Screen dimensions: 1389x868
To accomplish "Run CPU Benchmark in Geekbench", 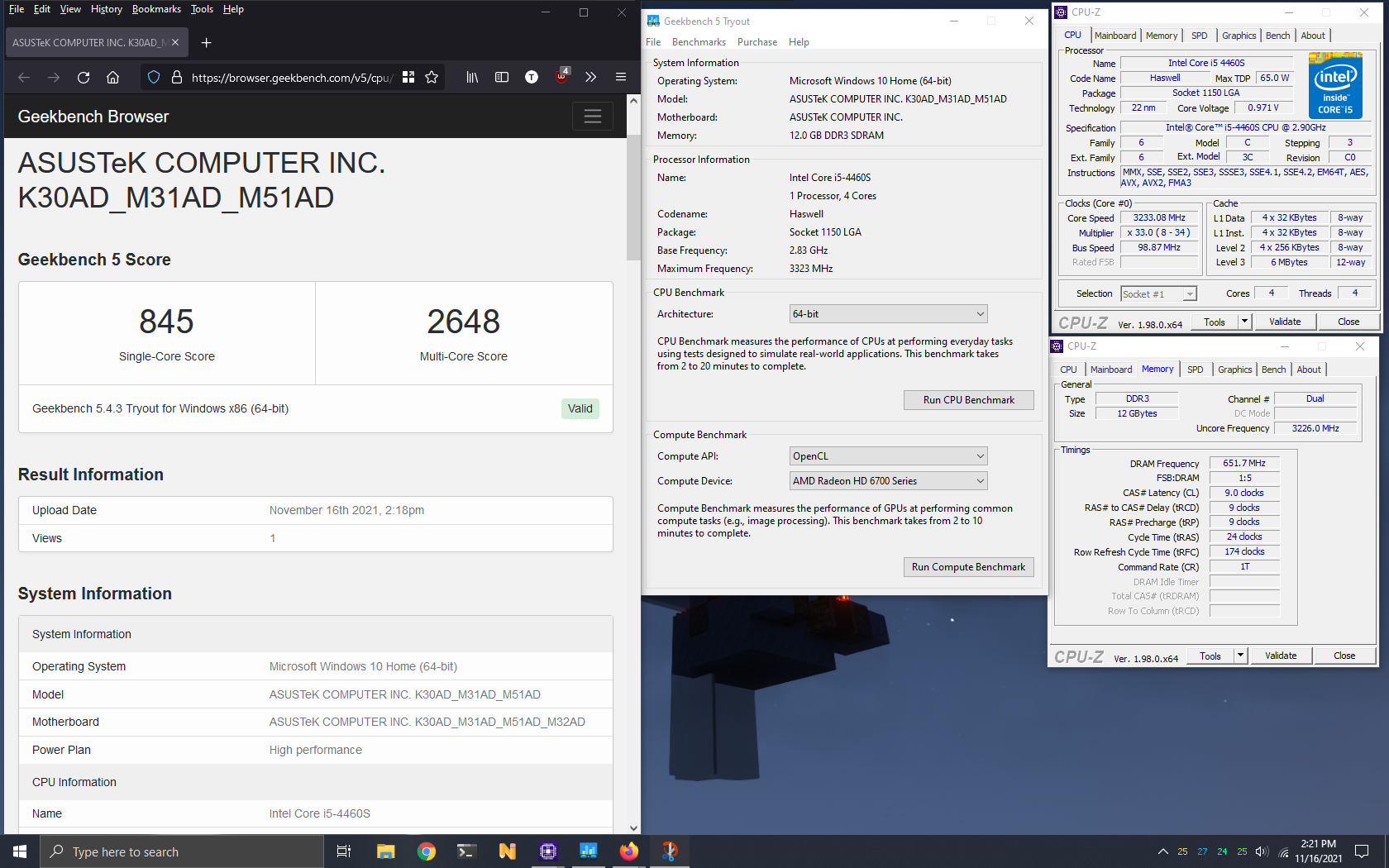I will pyautogui.click(x=969, y=400).
